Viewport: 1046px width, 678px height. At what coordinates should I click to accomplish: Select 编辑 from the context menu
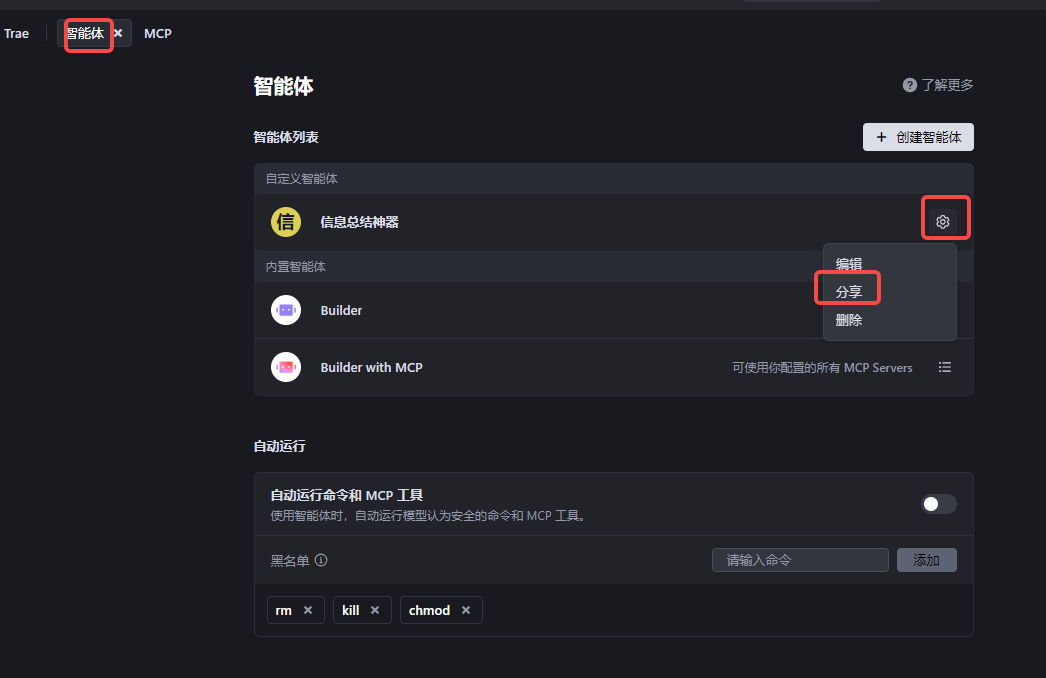[x=849, y=264]
